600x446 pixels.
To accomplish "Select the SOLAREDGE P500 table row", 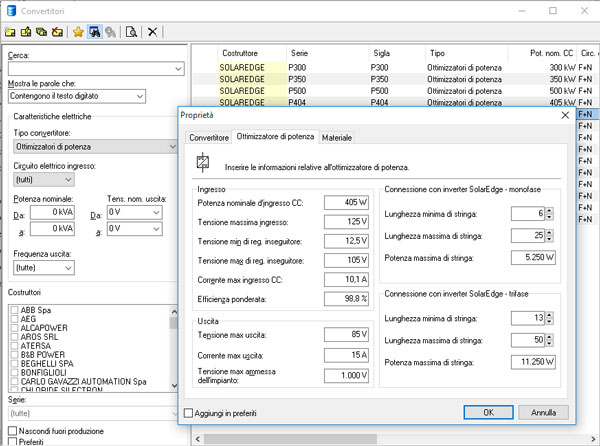I will click(394, 91).
